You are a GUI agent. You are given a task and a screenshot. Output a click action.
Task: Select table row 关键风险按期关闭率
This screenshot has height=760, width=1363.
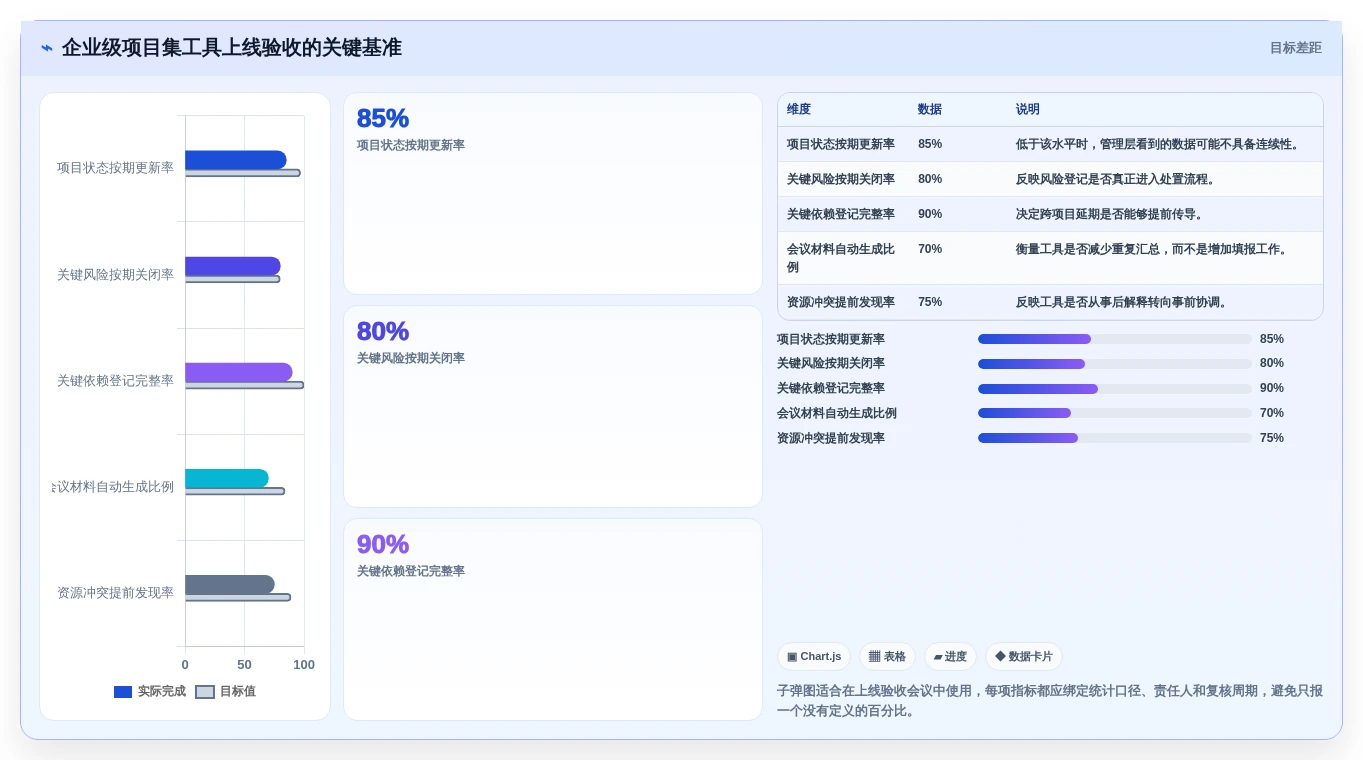point(1050,179)
